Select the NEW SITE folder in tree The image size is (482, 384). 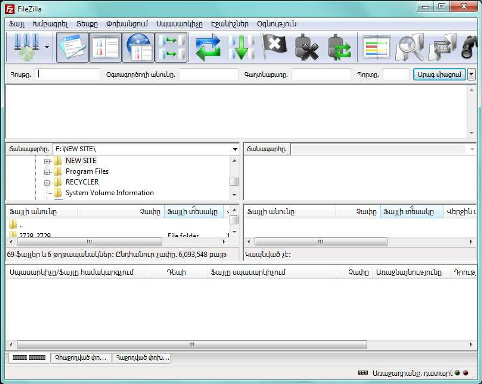point(81,161)
